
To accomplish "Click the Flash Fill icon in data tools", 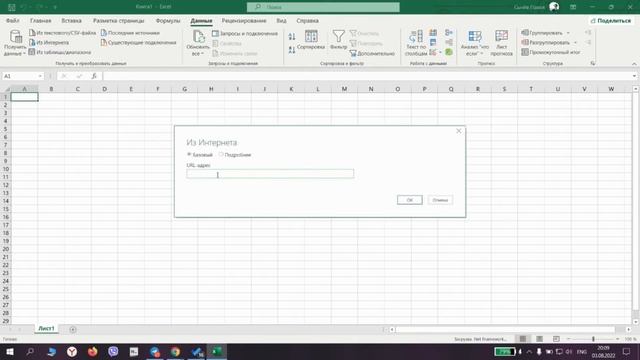I will tap(433, 33).
